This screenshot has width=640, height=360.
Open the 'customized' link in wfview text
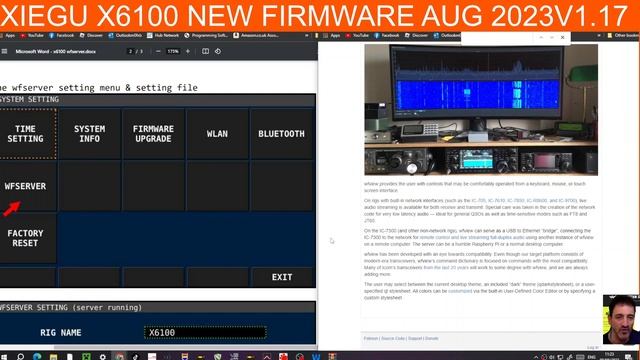click(460, 291)
